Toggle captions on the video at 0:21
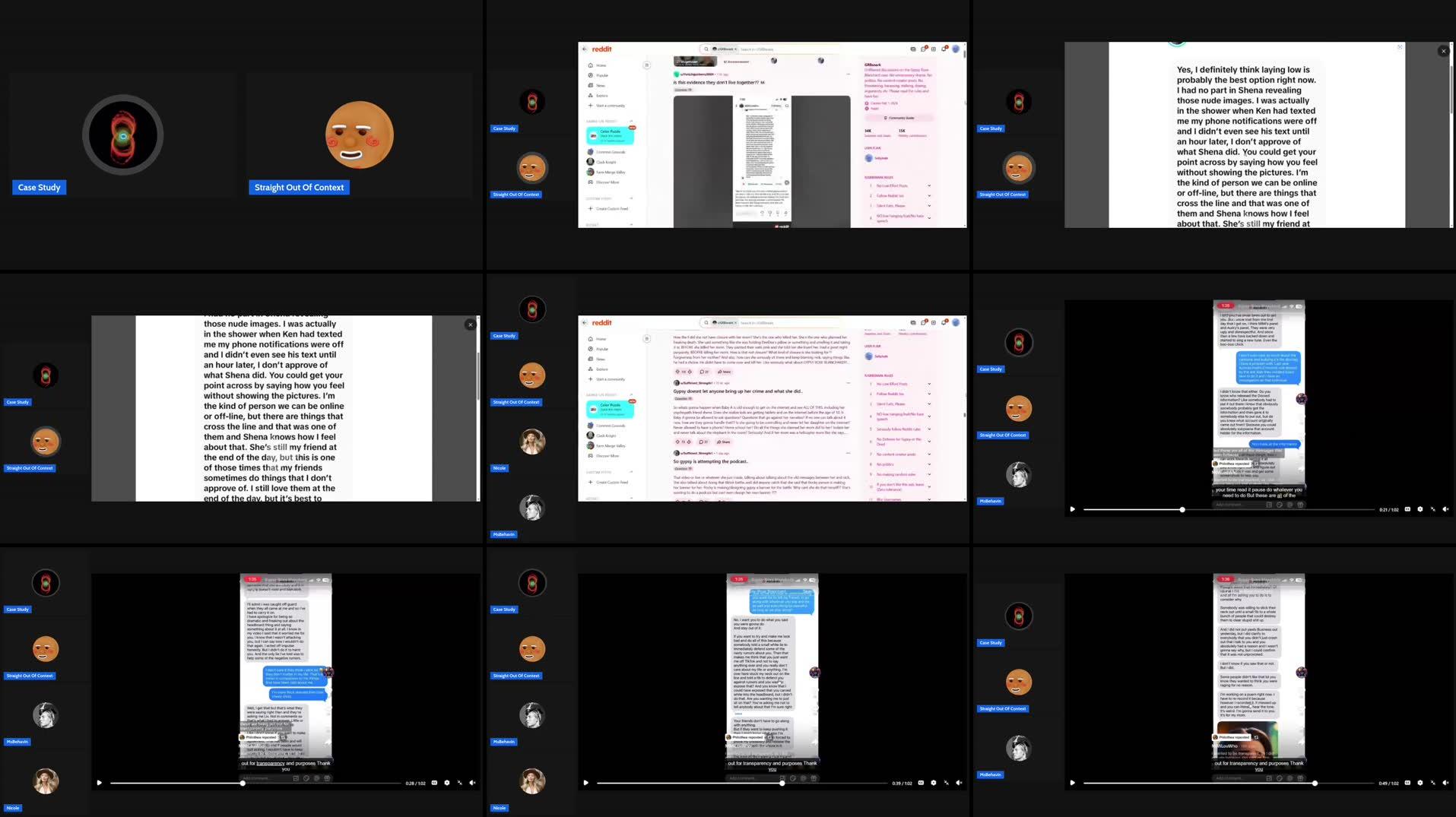Screen dimensions: 1456x817 tap(1407, 509)
